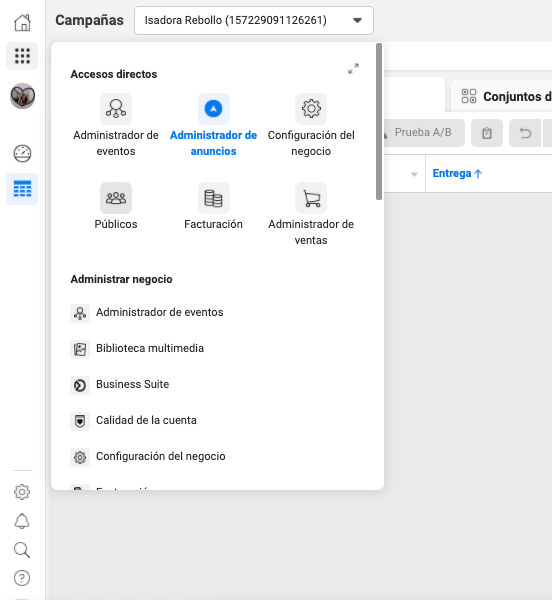Viewport: 552px width, 600px height.
Task: Open the home icon in left sidebar
Action: point(22,23)
